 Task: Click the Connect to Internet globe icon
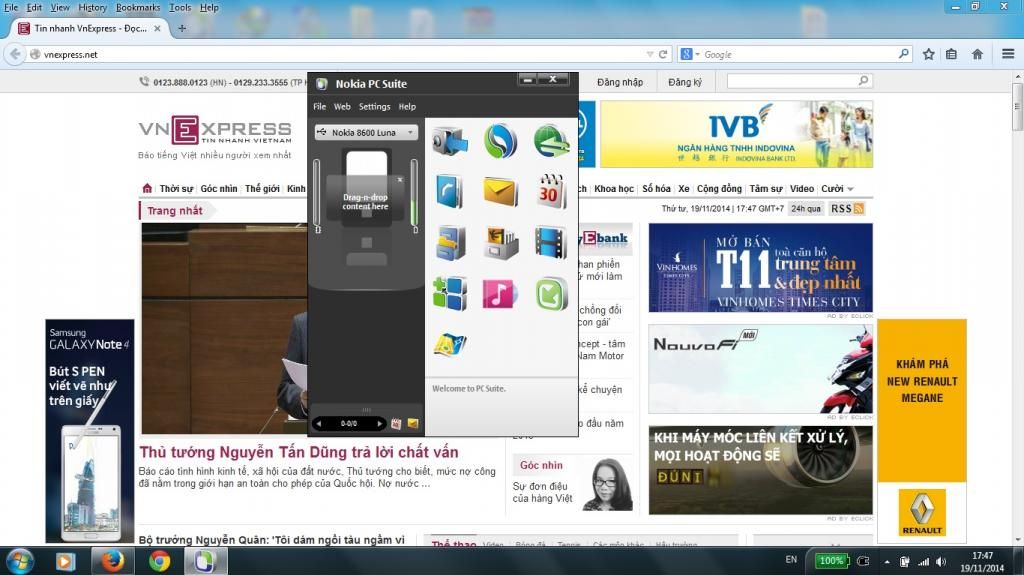[x=551, y=142]
